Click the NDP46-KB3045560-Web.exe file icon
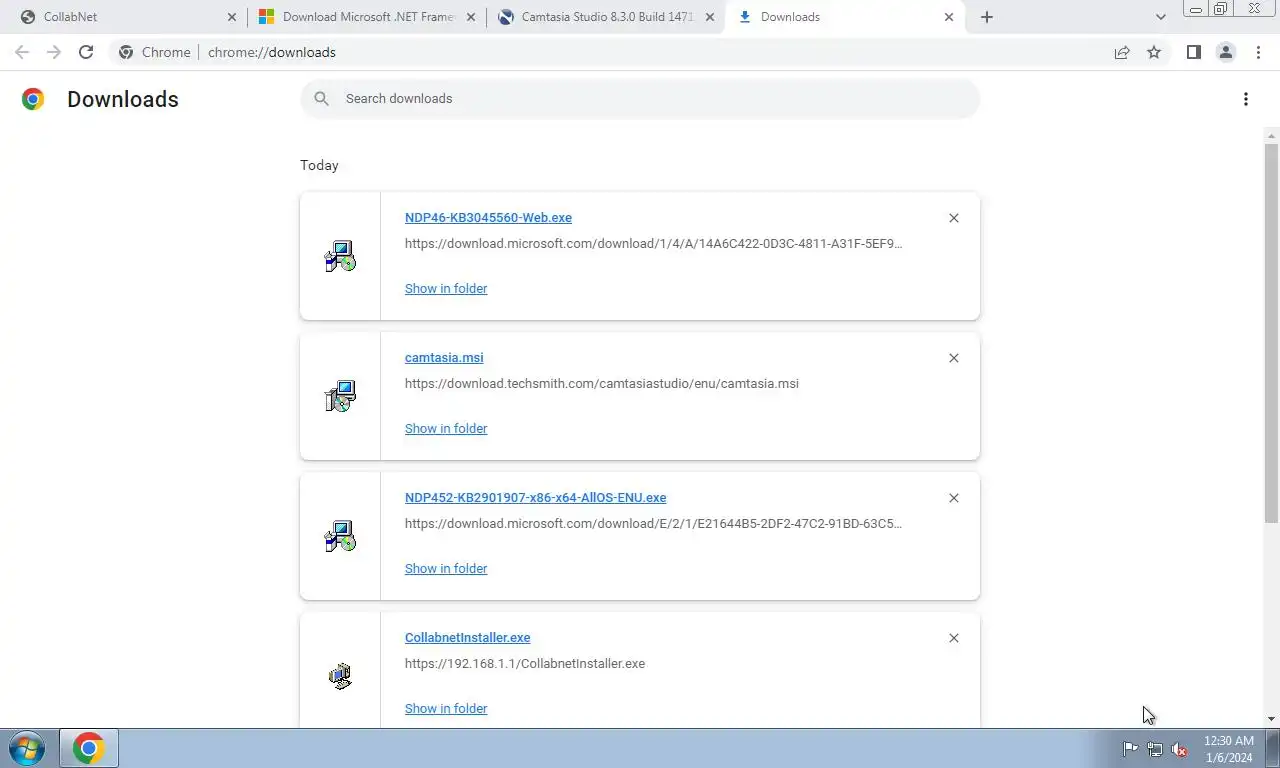Image resolution: width=1280 pixels, height=768 pixels. point(340,256)
